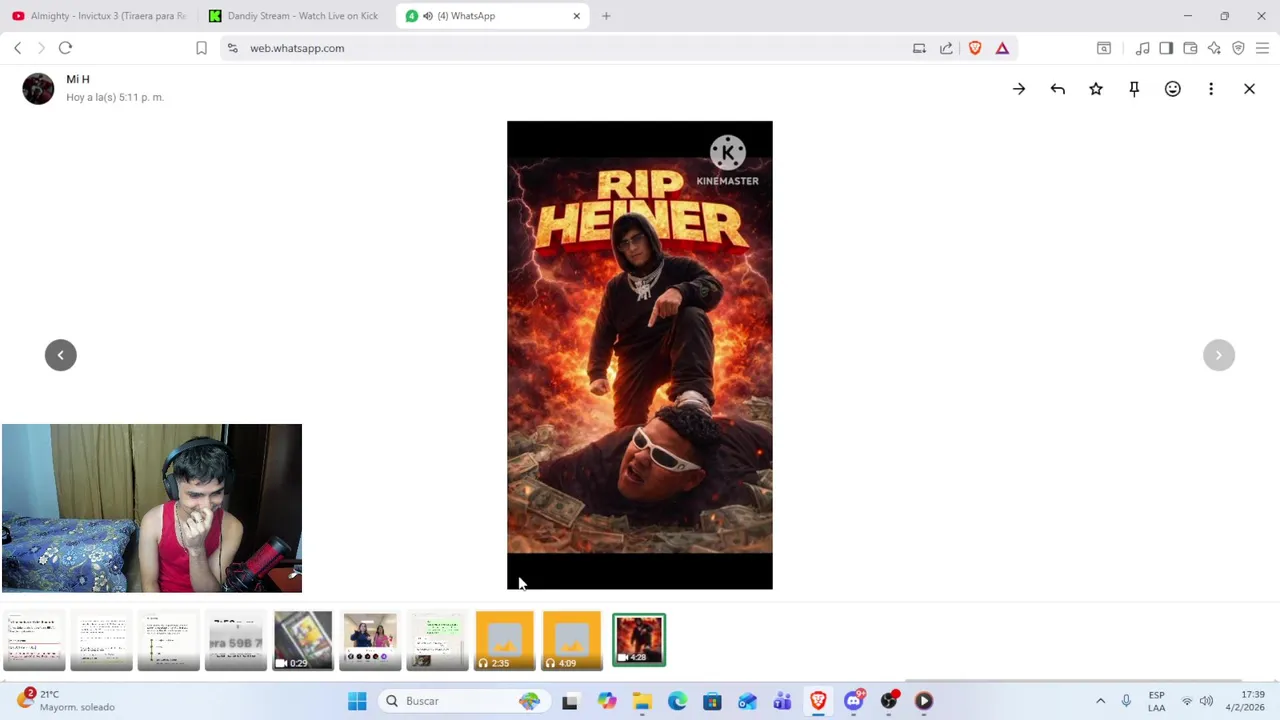This screenshot has width=1280, height=720.
Task: Open File Explorer from the taskbar
Action: click(x=642, y=701)
